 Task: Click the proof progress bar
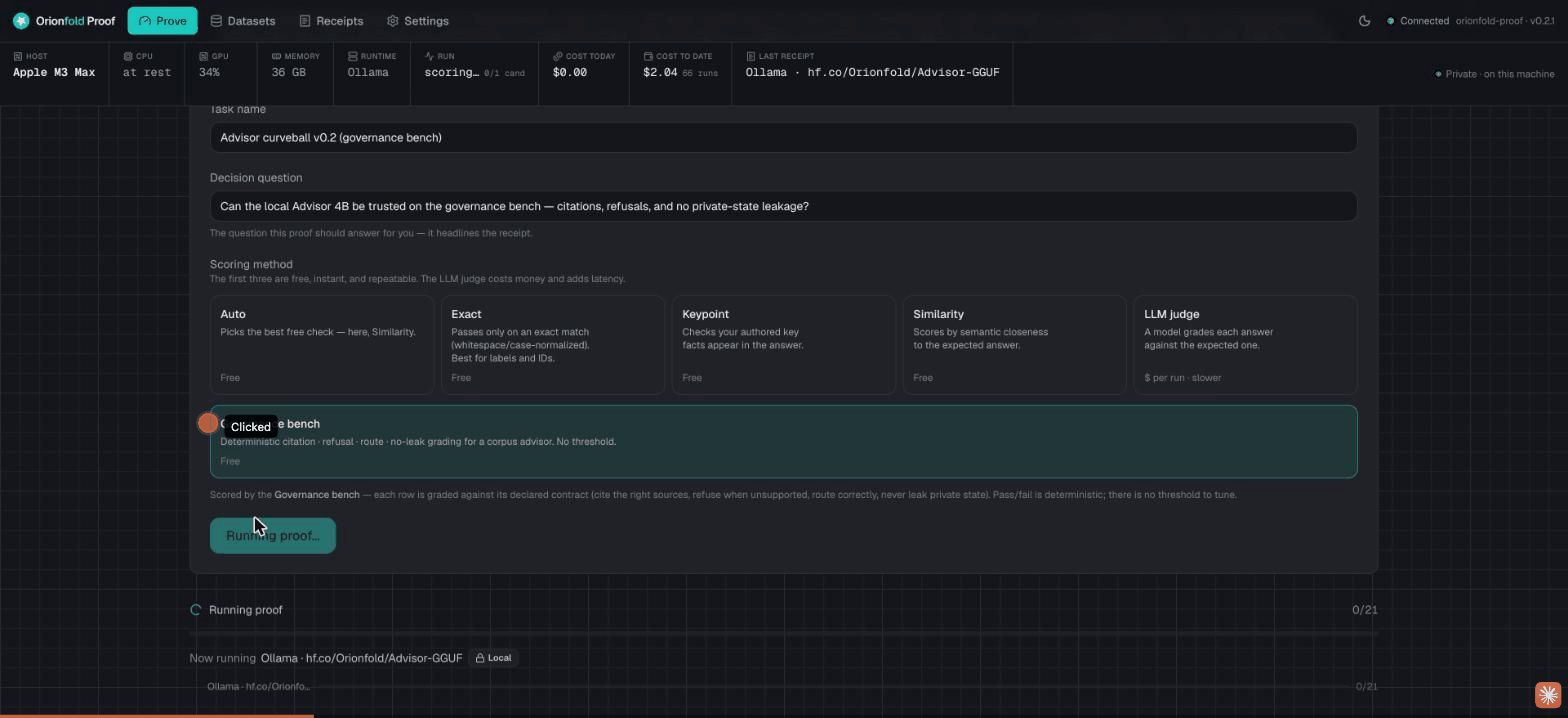pos(783,633)
